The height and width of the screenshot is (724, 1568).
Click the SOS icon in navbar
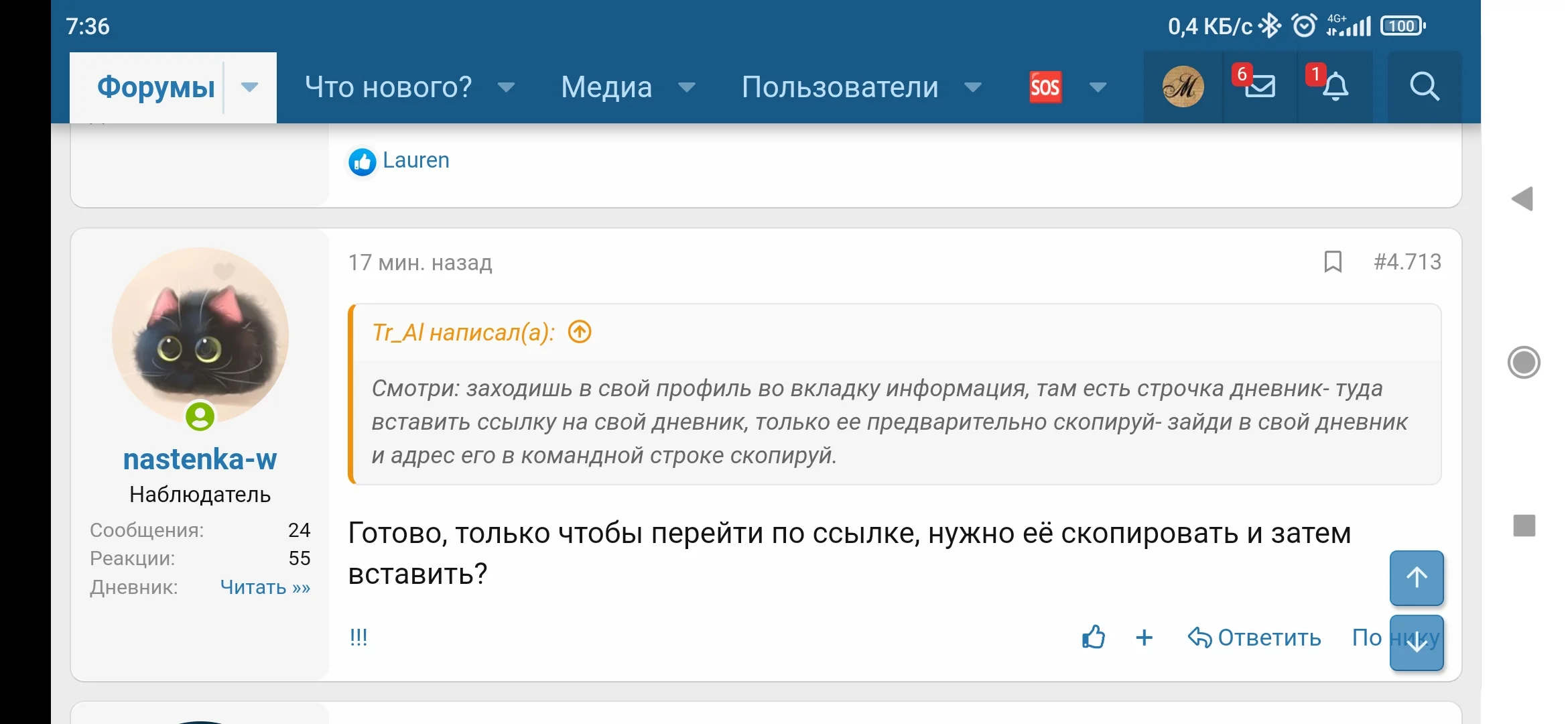click(1045, 87)
